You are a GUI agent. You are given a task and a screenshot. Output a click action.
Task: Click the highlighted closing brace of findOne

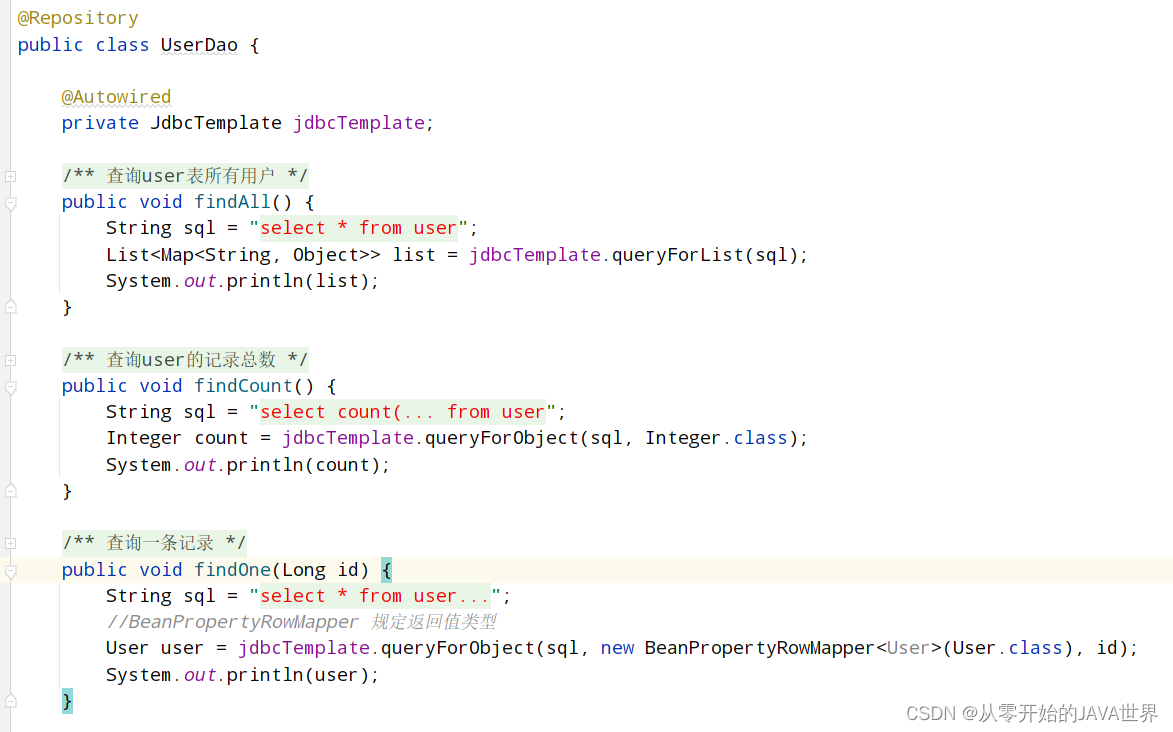67,700
